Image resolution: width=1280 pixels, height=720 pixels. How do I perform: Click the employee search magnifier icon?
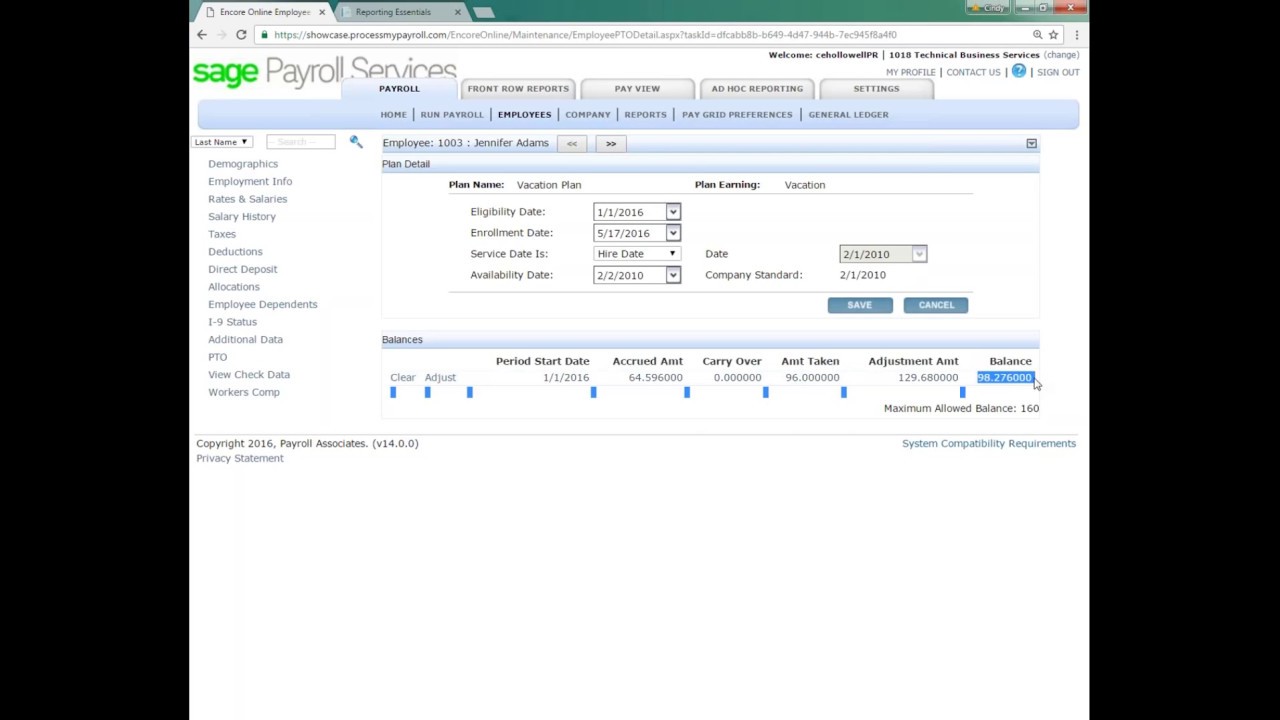coord(355,142)
